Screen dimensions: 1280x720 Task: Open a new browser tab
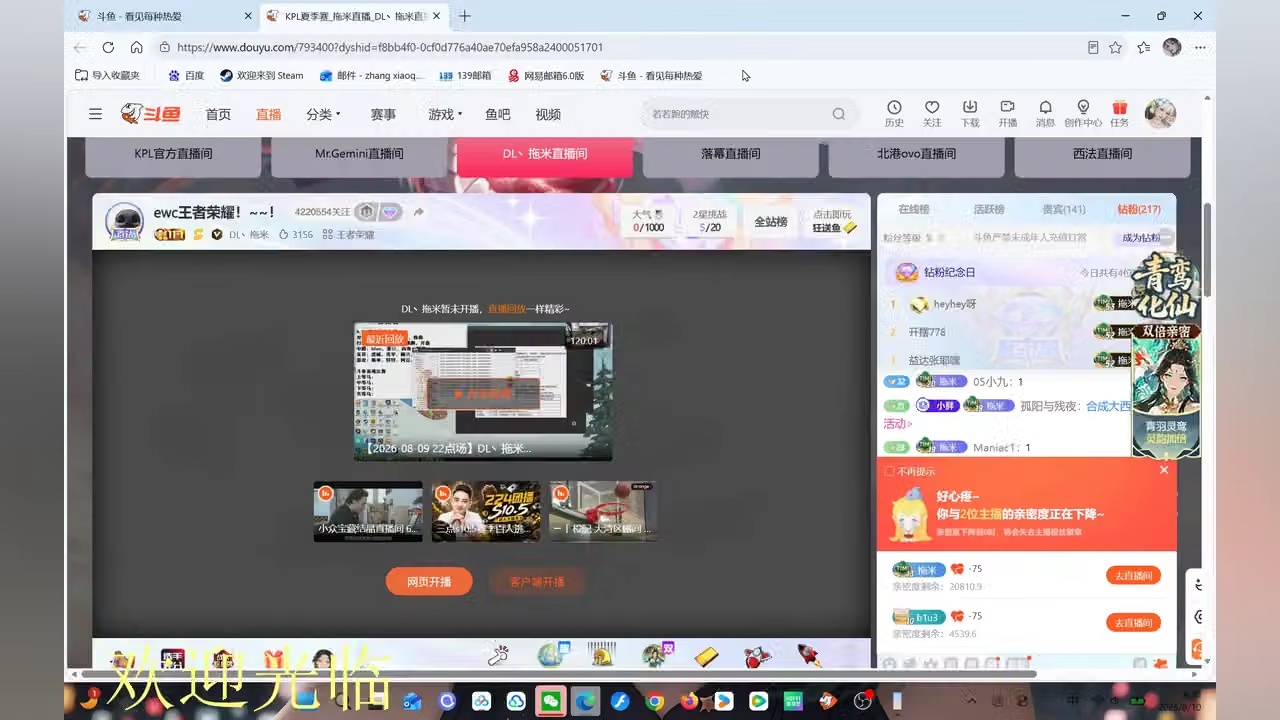465,16
